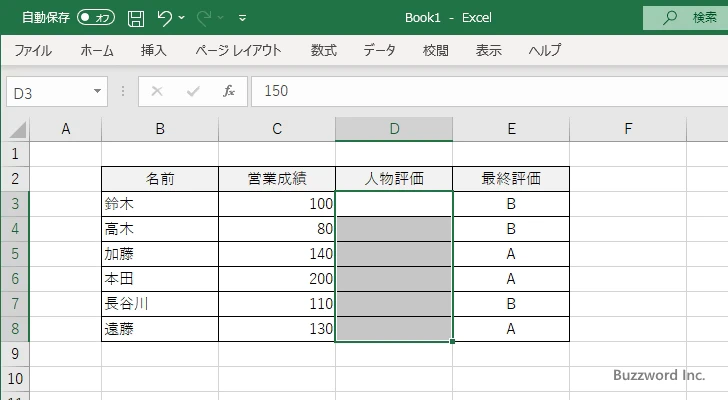Click the Undo arrow icon
728x400 pixels.
click(164, 18)
